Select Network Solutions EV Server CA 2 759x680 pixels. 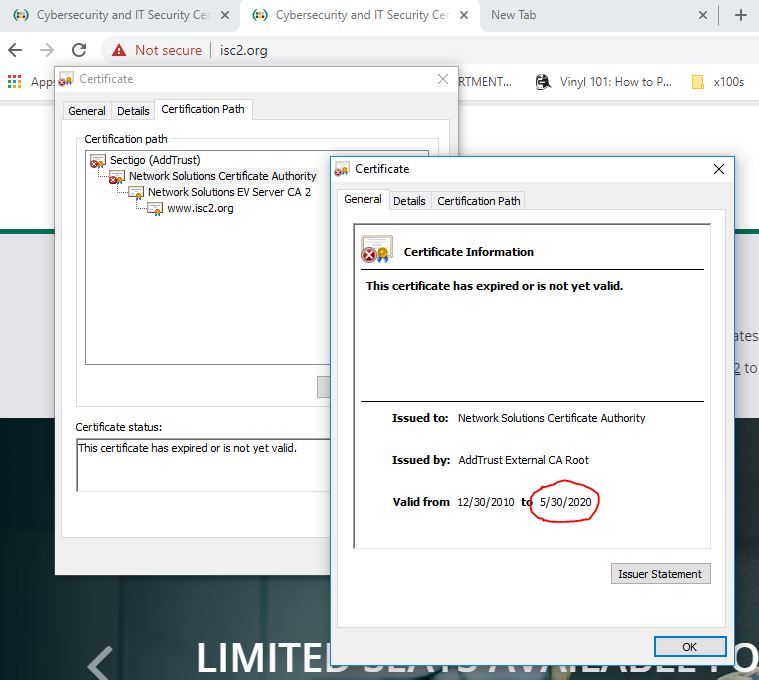pyautogui.click(x=229, y=192)
